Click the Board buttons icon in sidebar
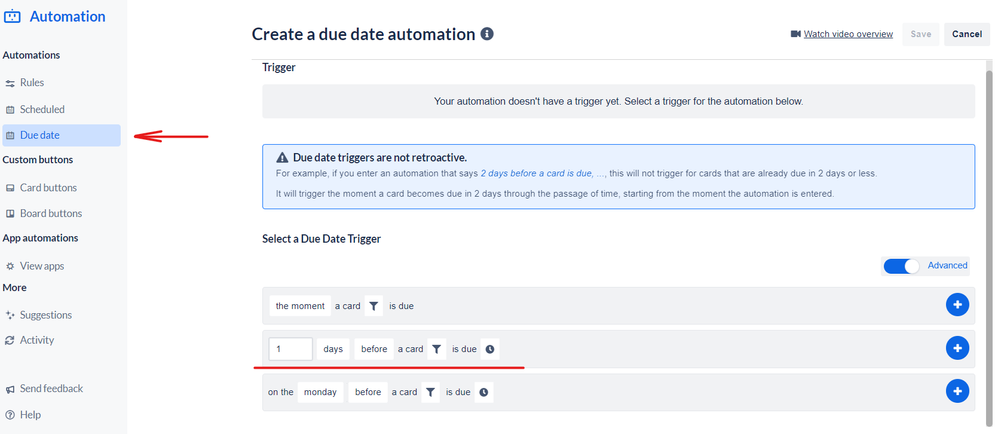998x434 pixels. point(10,214)
